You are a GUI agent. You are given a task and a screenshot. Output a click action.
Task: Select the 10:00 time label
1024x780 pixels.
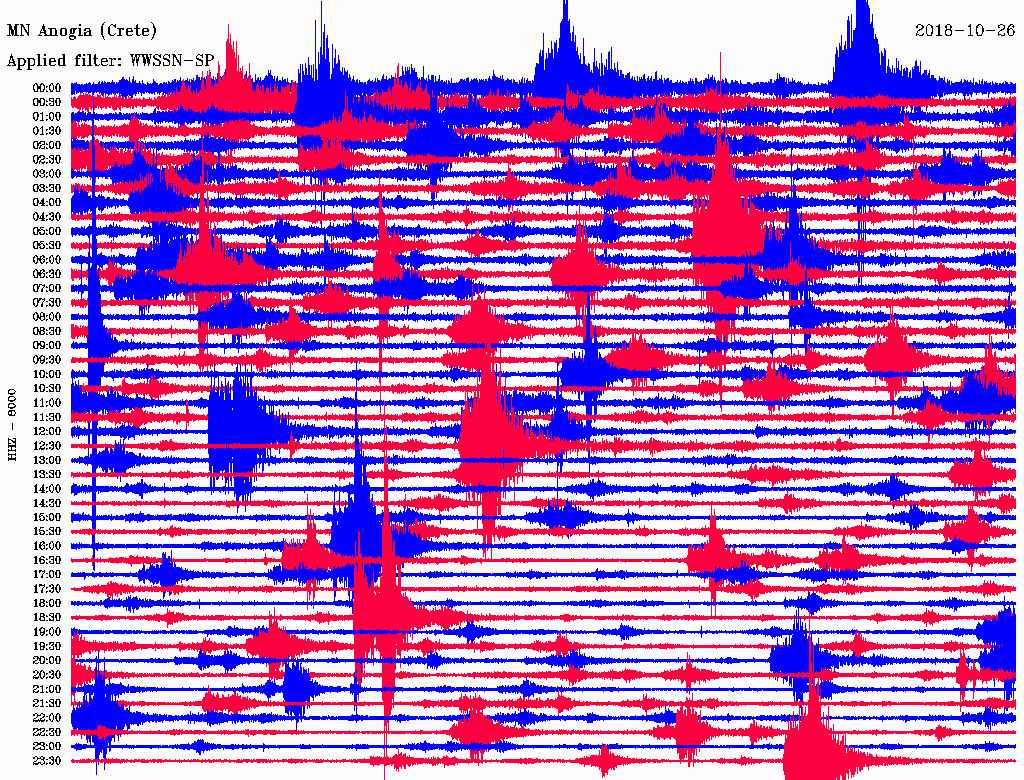point(47,374)
